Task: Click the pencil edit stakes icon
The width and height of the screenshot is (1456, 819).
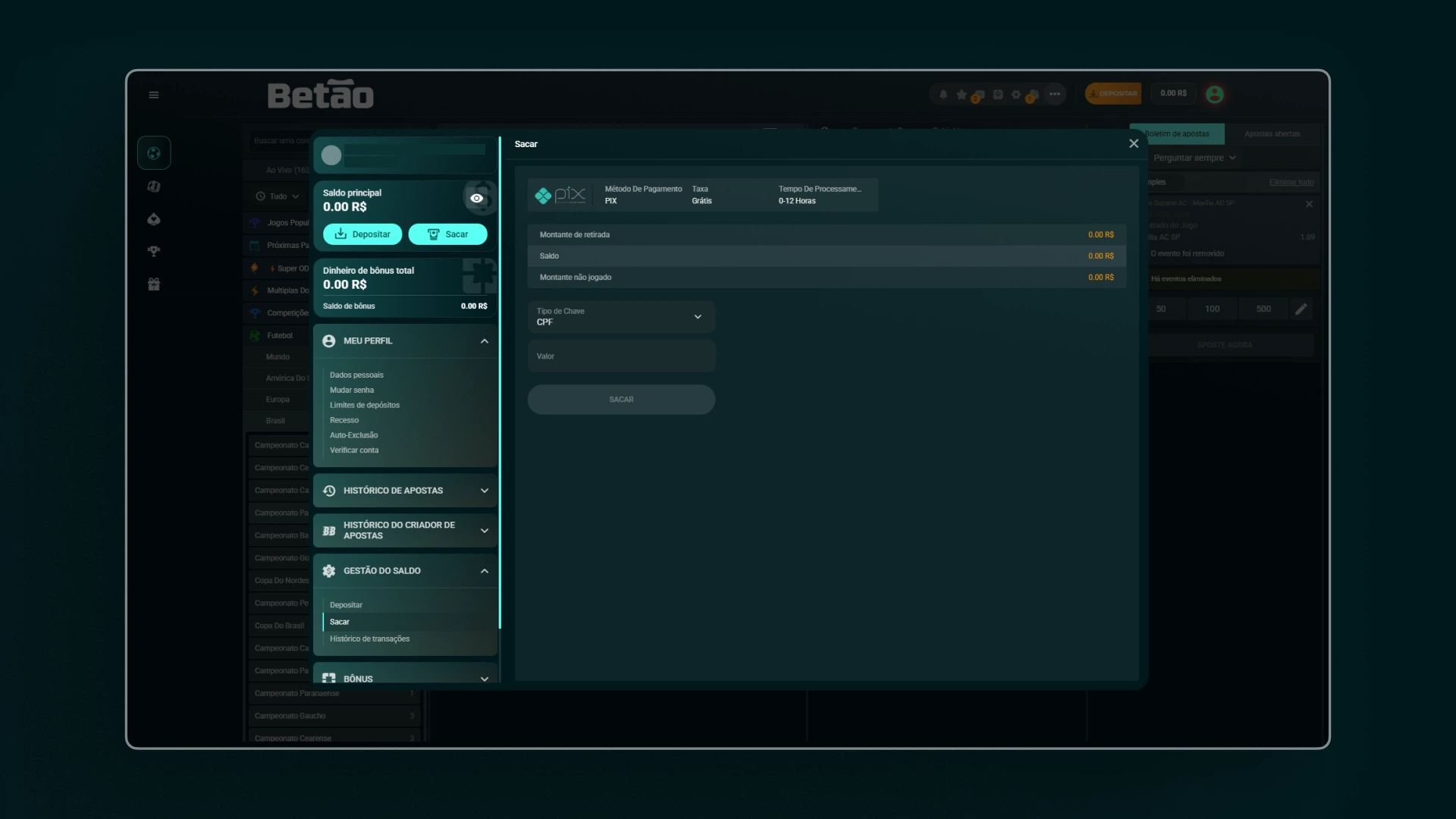Action: (1301, 309)
